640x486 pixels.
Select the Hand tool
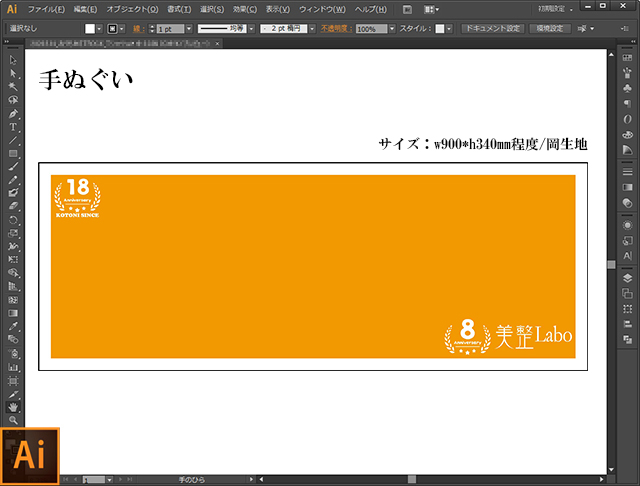13,407
